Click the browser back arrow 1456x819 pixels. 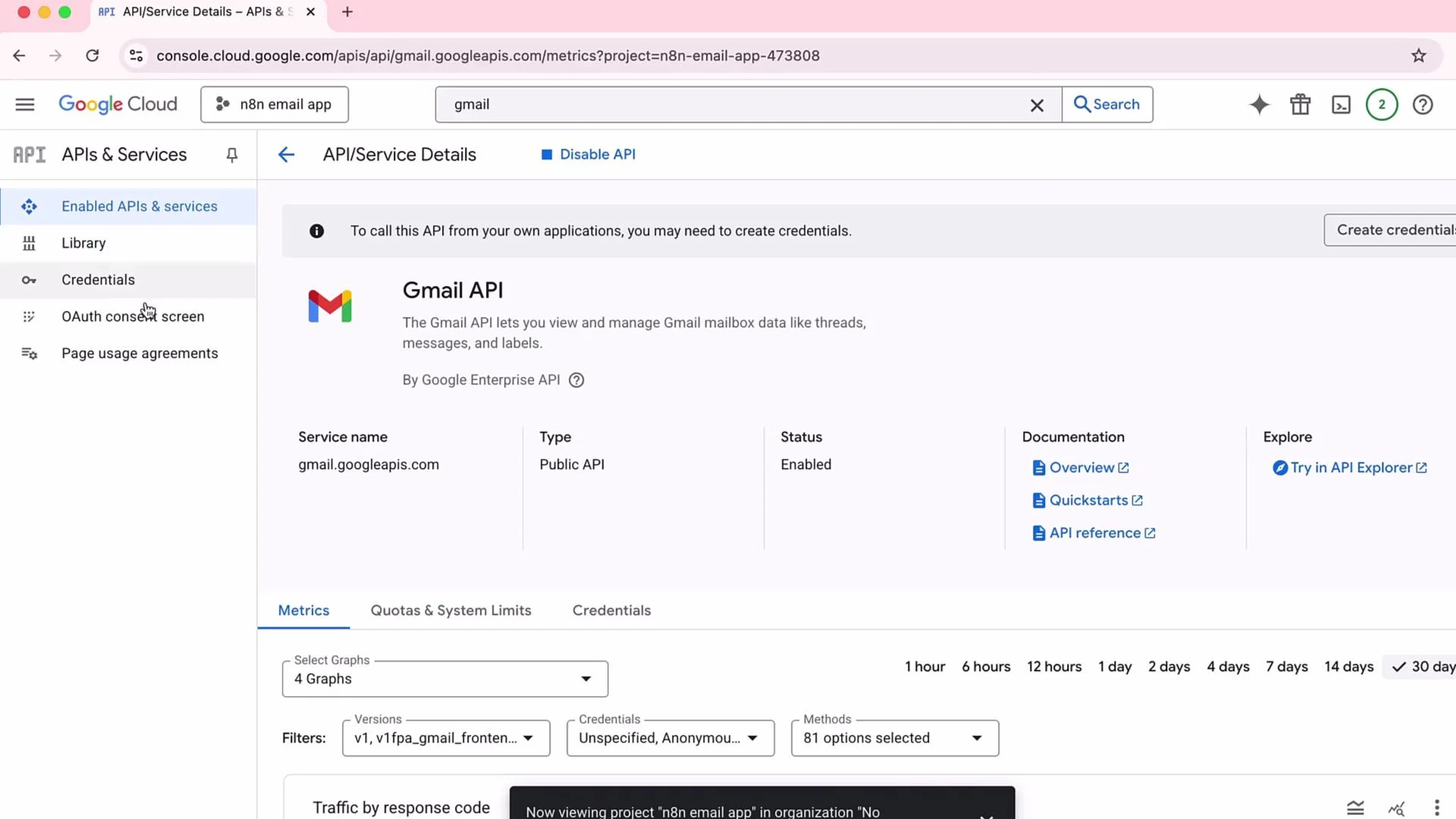pos(19,55)
